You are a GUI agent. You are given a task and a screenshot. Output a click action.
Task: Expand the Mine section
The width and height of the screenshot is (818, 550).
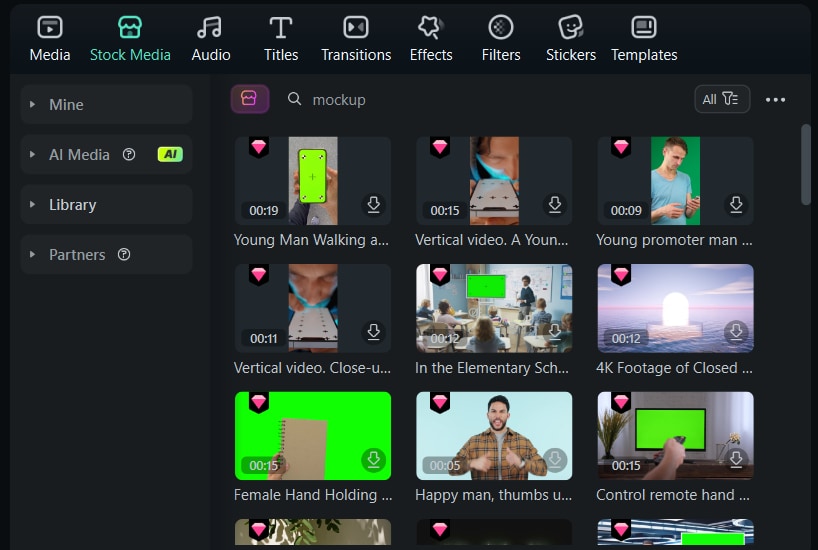[106, 104]
